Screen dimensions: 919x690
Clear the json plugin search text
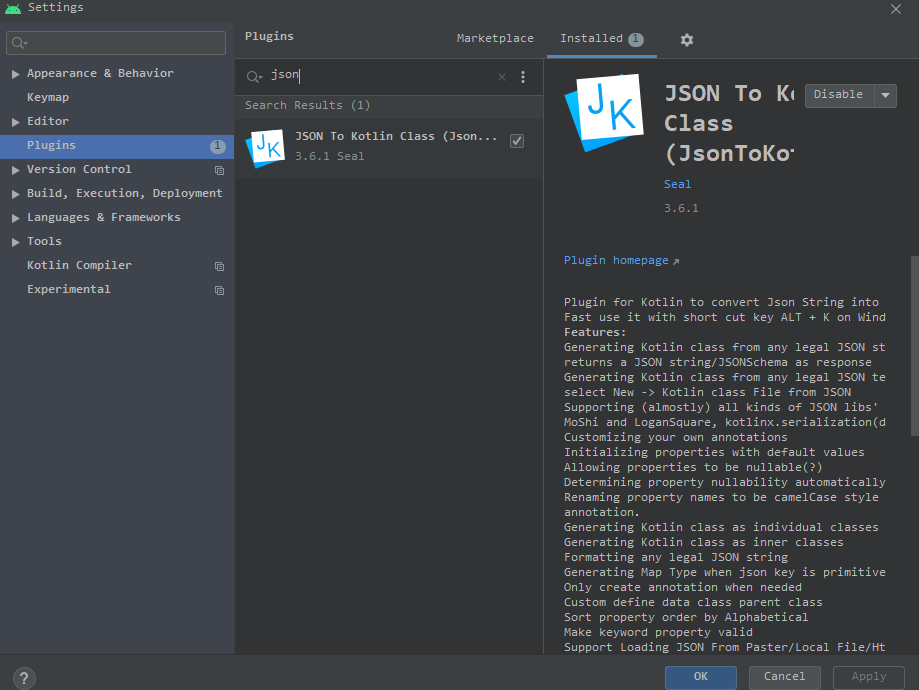502,77
